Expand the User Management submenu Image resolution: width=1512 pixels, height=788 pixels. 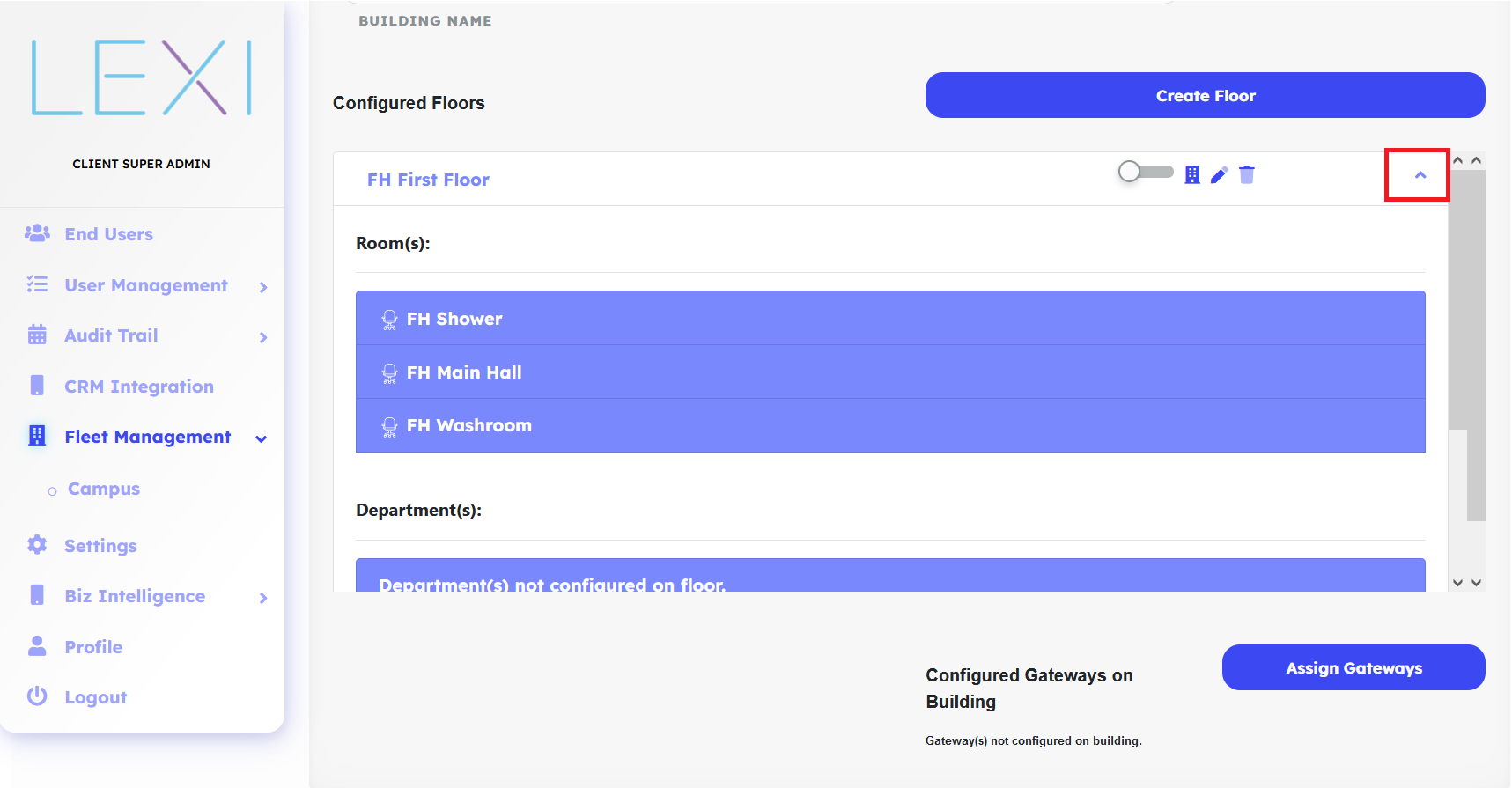262,286
